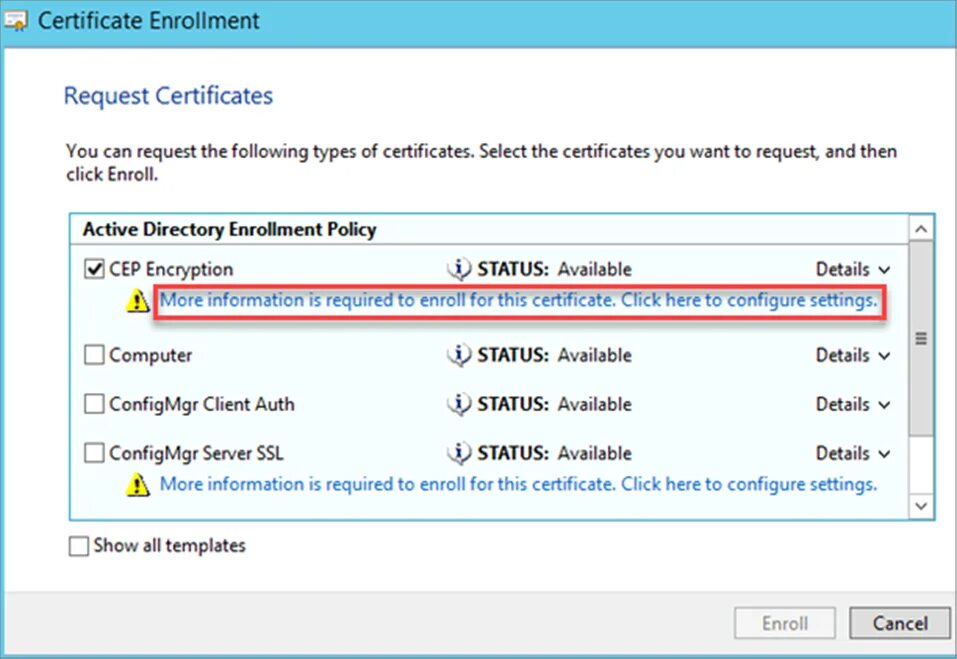Viewport: 957px width, 659px height.
Task: Click the scroll down arrow of the template list
Action: pyautogui.click(x=921, y=506)
